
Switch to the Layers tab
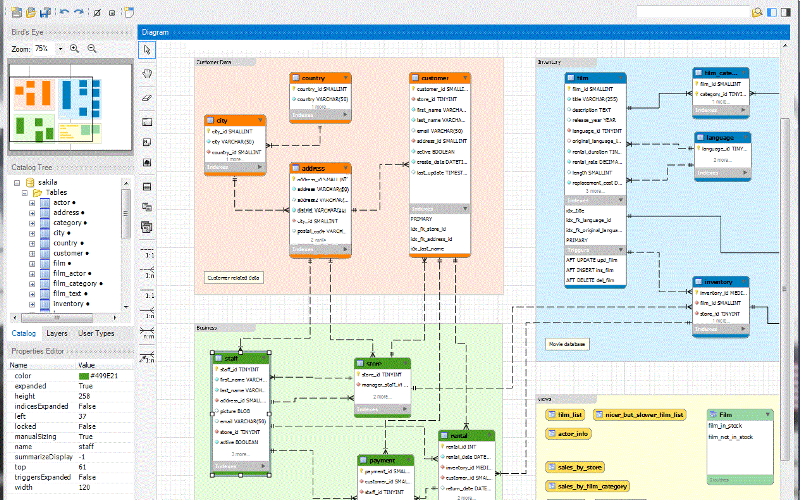click(57, 333)
